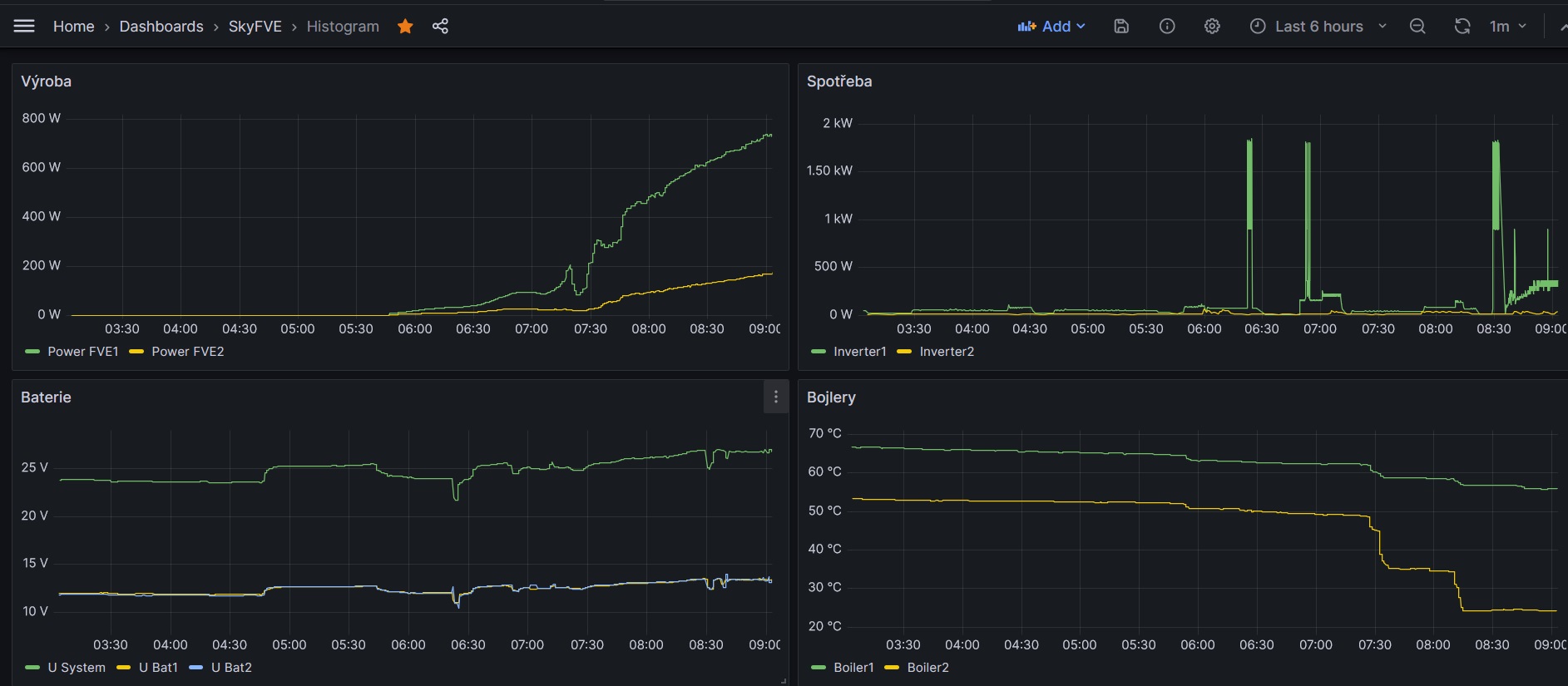The image size is (1568, 686).
Task: Refresh the dashboard now
Action: pyautogui.click(x=1462, y=27)
